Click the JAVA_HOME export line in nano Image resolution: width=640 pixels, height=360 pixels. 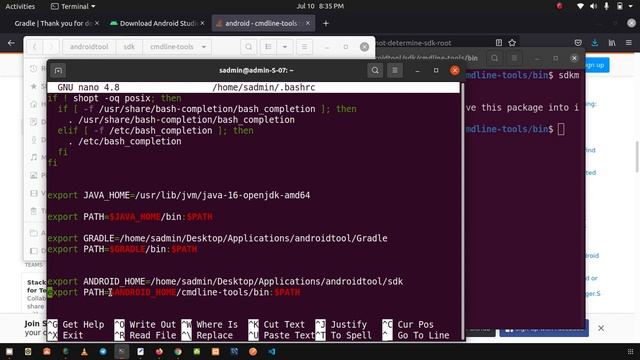179,195
